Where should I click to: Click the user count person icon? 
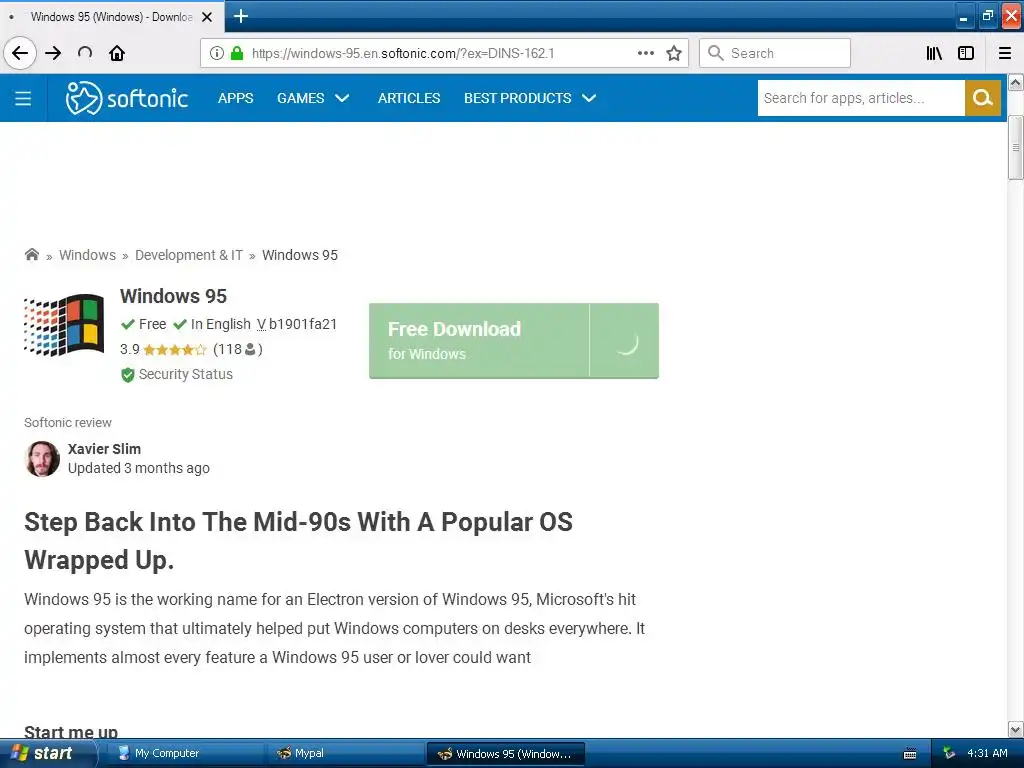tap(250, 349)
